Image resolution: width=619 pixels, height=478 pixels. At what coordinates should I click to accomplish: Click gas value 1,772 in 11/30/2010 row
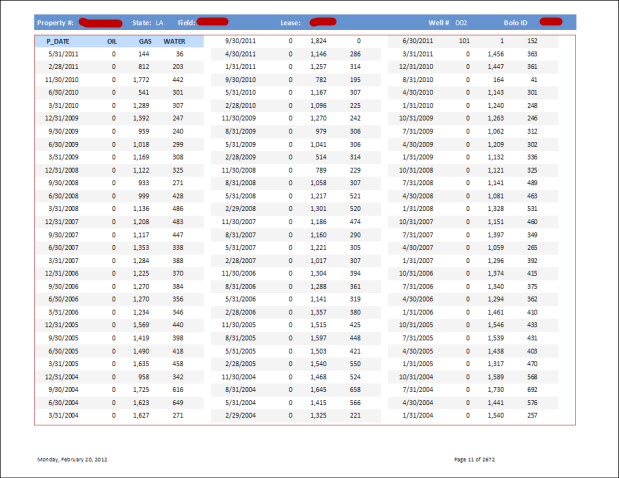tap(141, 80)
